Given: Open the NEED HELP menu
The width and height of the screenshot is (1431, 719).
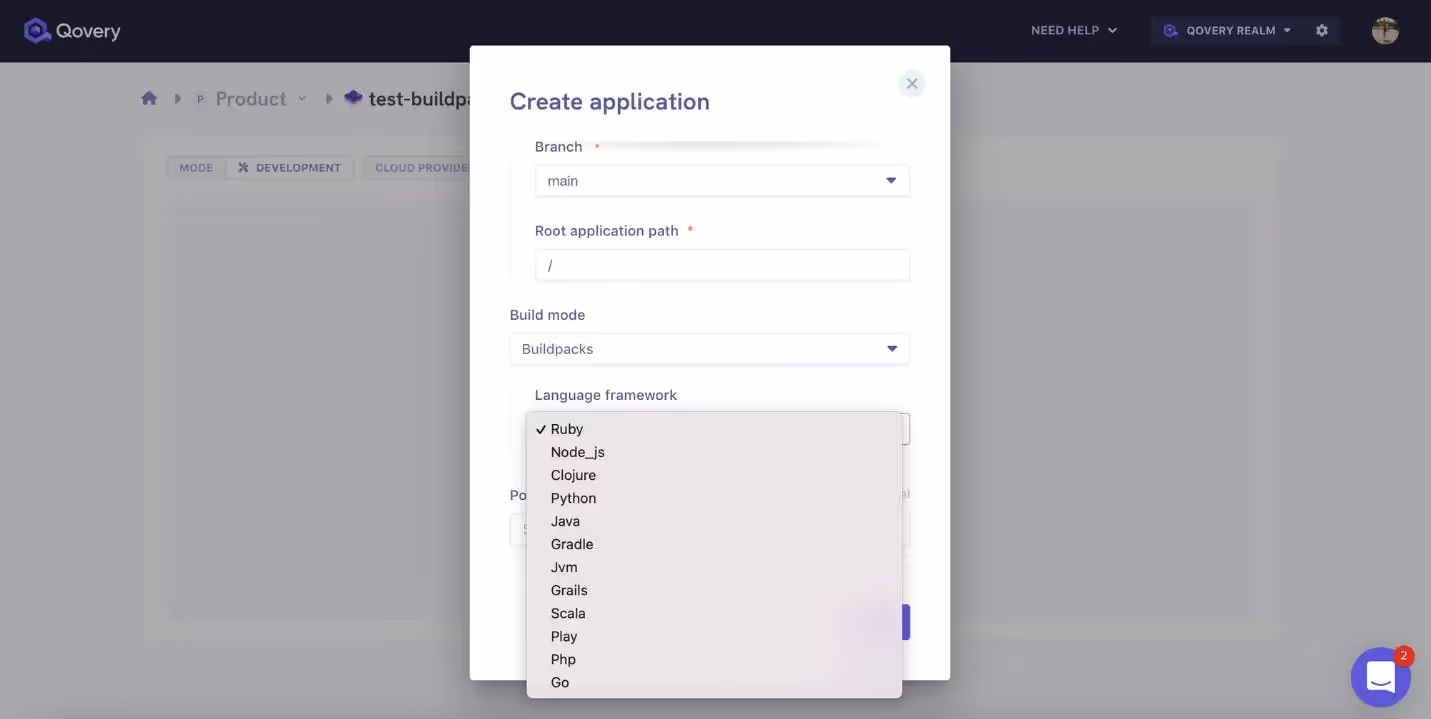Looking at the screenshot, I should coord(1074,31).
